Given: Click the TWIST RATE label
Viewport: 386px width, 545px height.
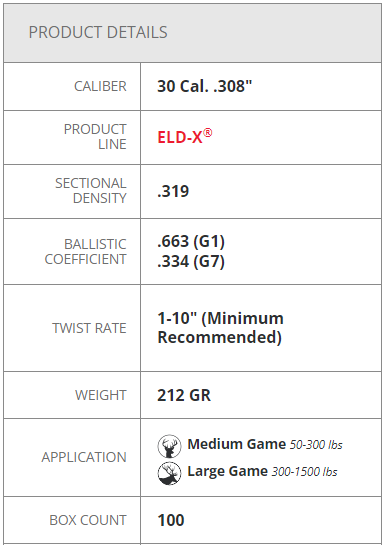Looking at the screenshot, I should click(89, 328).
